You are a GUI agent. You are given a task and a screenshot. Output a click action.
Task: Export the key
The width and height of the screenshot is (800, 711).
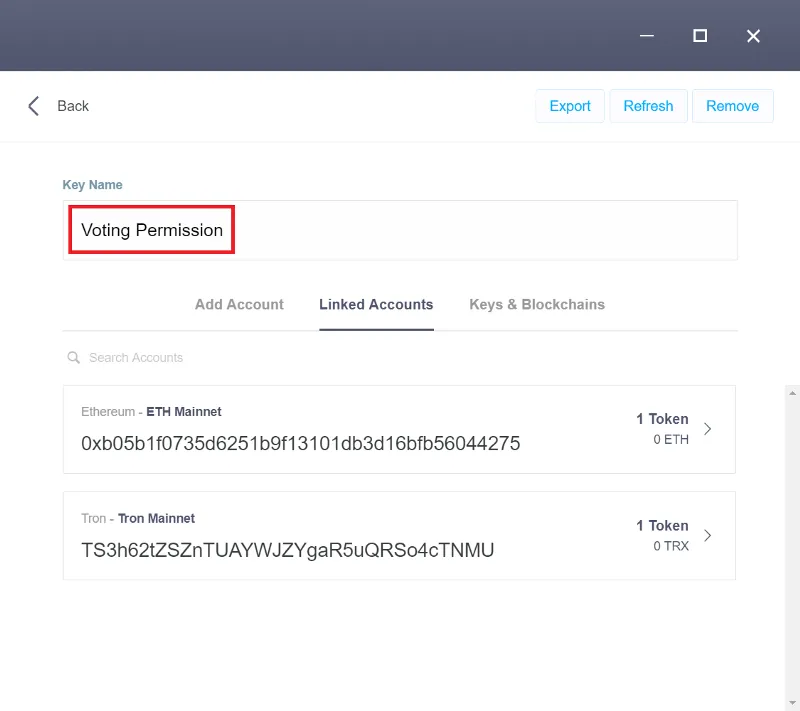(570, 106)
